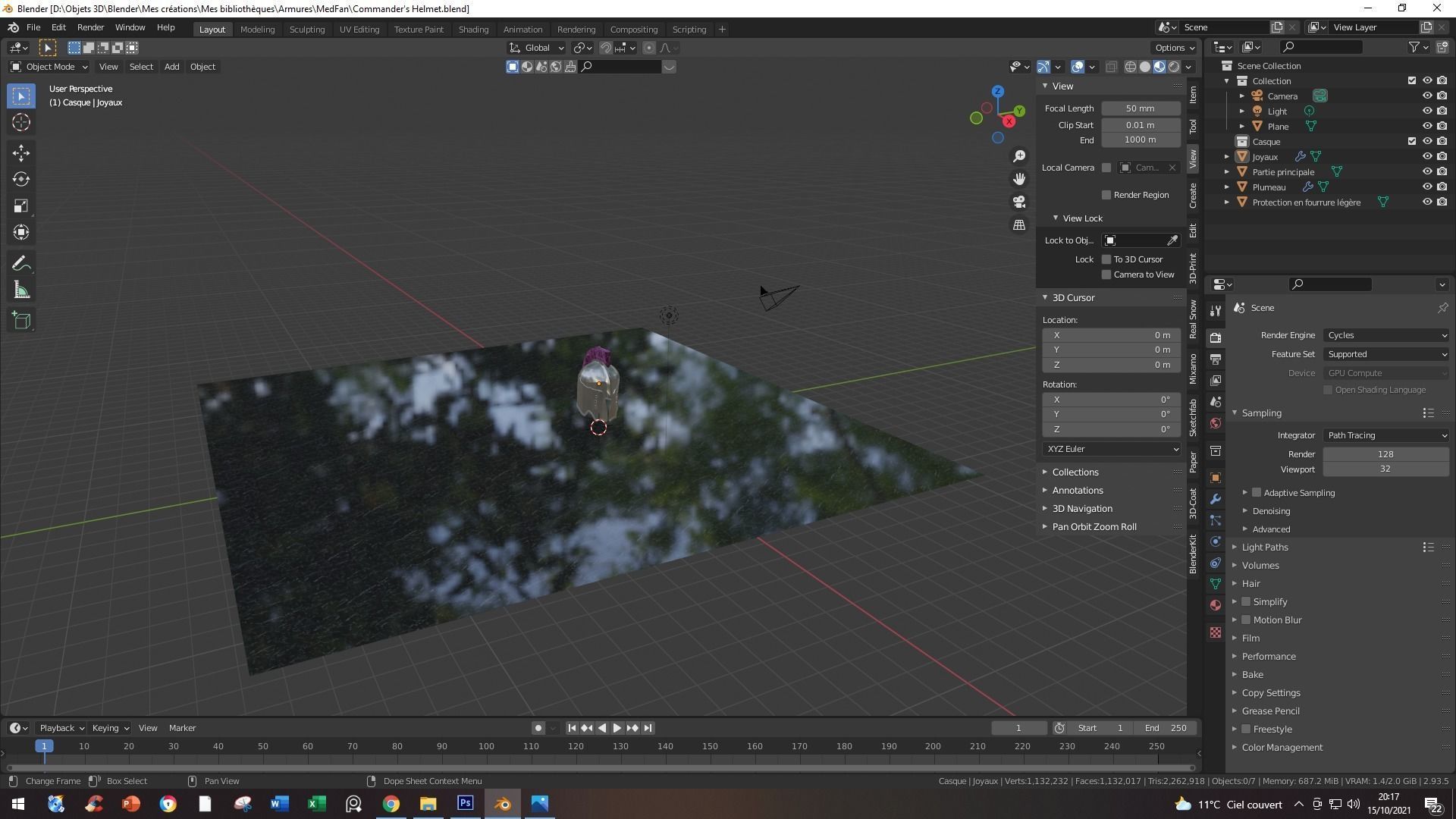Enable Lock To 3D Cursor checkbox

[1106, 259]
